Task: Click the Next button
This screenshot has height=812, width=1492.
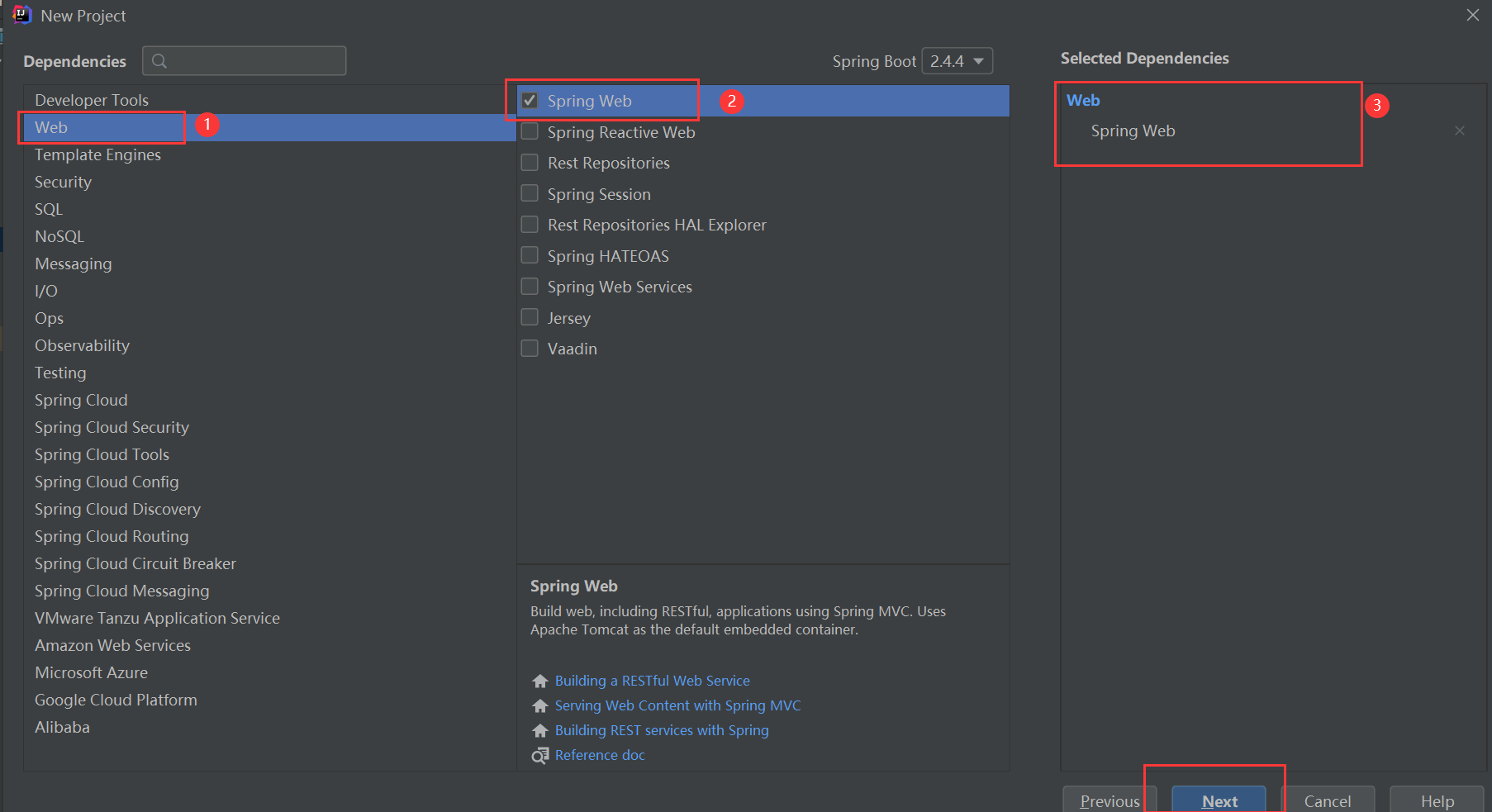Action: 1219,800
